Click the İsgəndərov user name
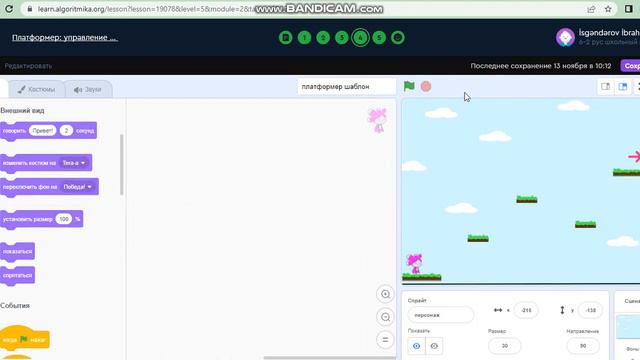Image resolution: width=640 pixels, height=360 pixels. coord(609,33)
